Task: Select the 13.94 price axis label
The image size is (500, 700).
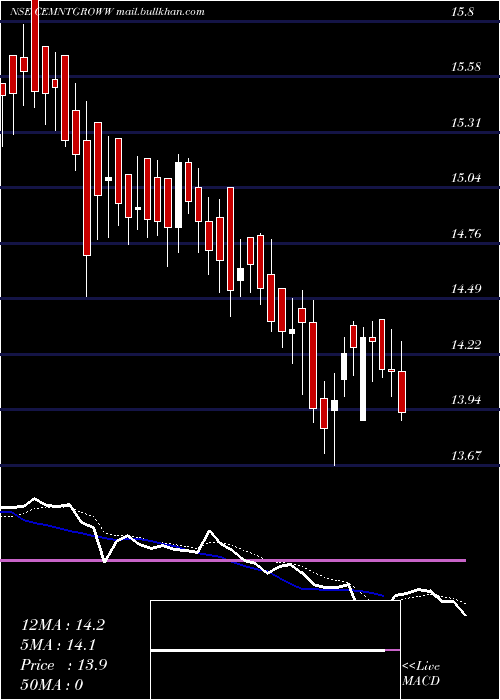Action: pyautogui.click(x=466, y=400)
